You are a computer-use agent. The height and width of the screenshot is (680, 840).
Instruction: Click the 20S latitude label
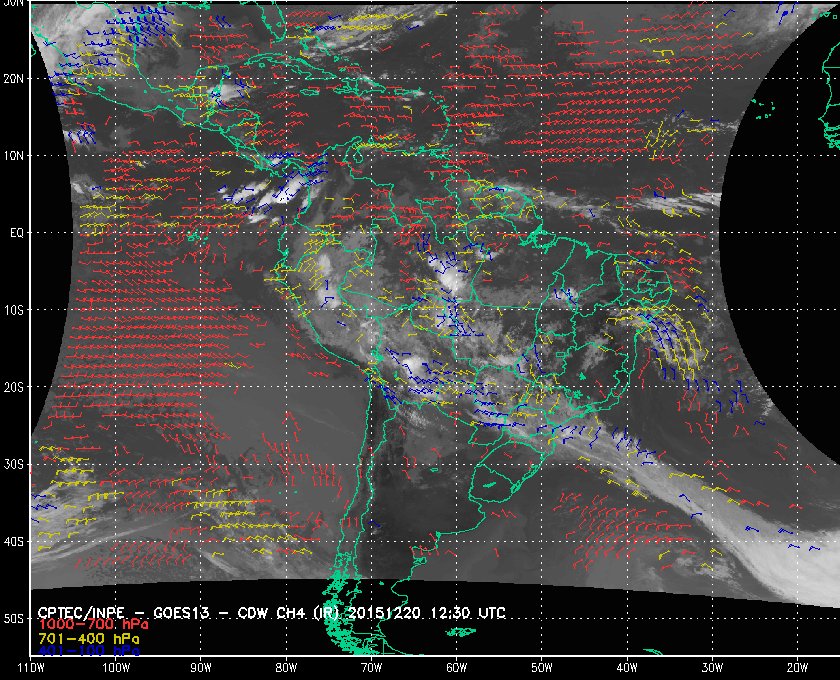pyautogui.click(x=13, y=387)
